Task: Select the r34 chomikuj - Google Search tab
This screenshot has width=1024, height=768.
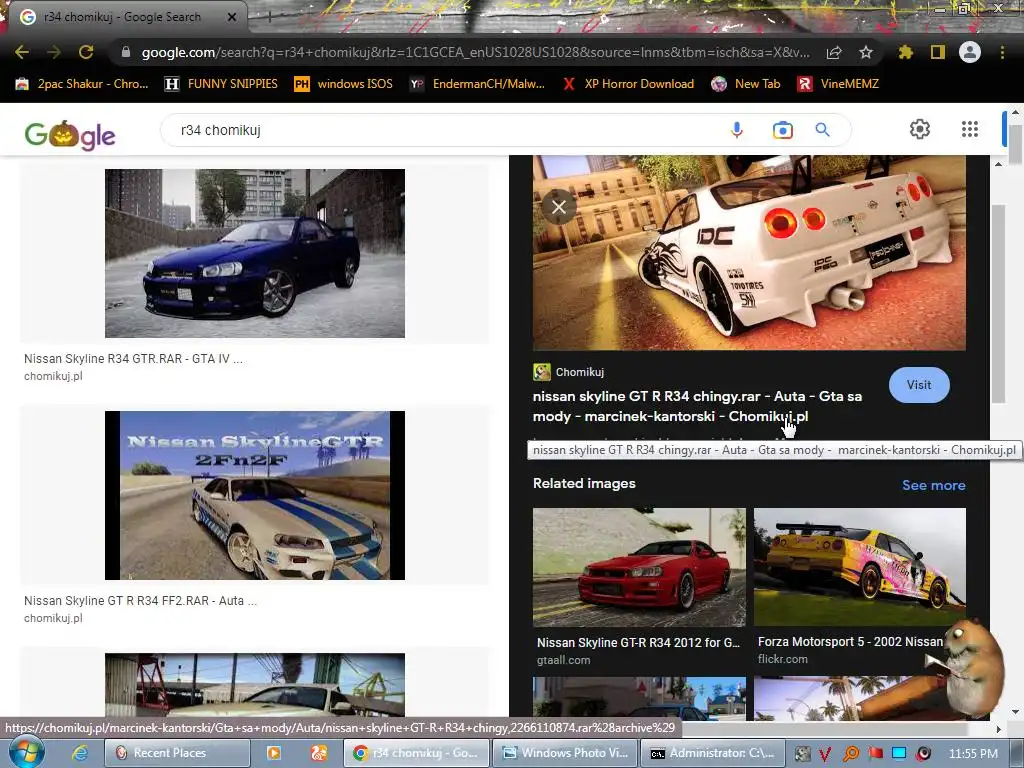Action: (124, 17)
